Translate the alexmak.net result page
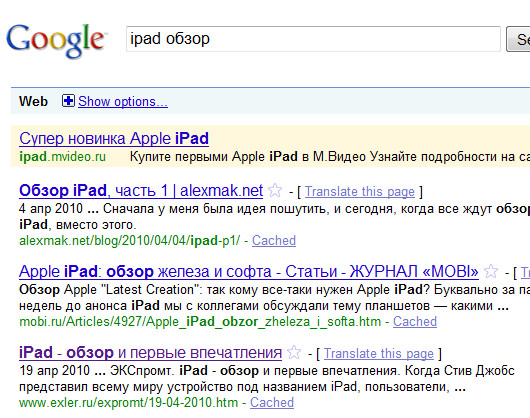The width and height of the screenshot is (530, 418). point(360,192)
